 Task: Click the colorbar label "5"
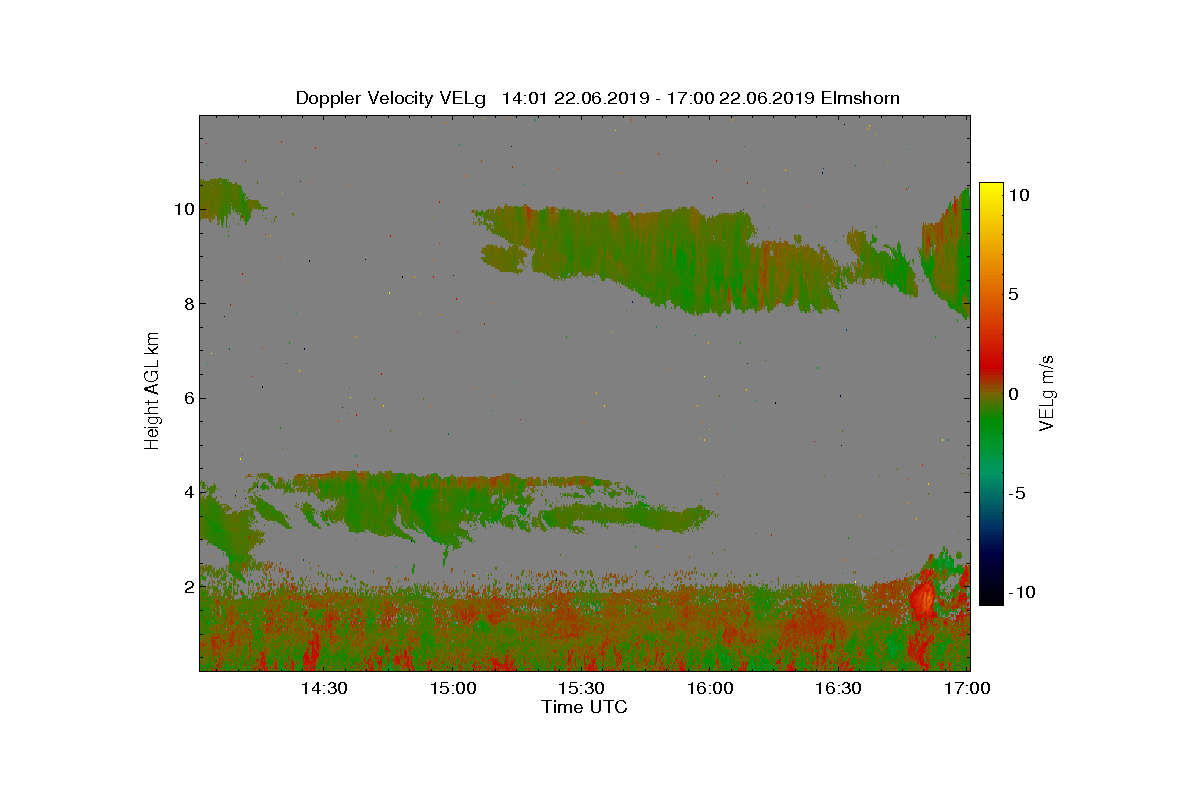tap(1013, 295)
